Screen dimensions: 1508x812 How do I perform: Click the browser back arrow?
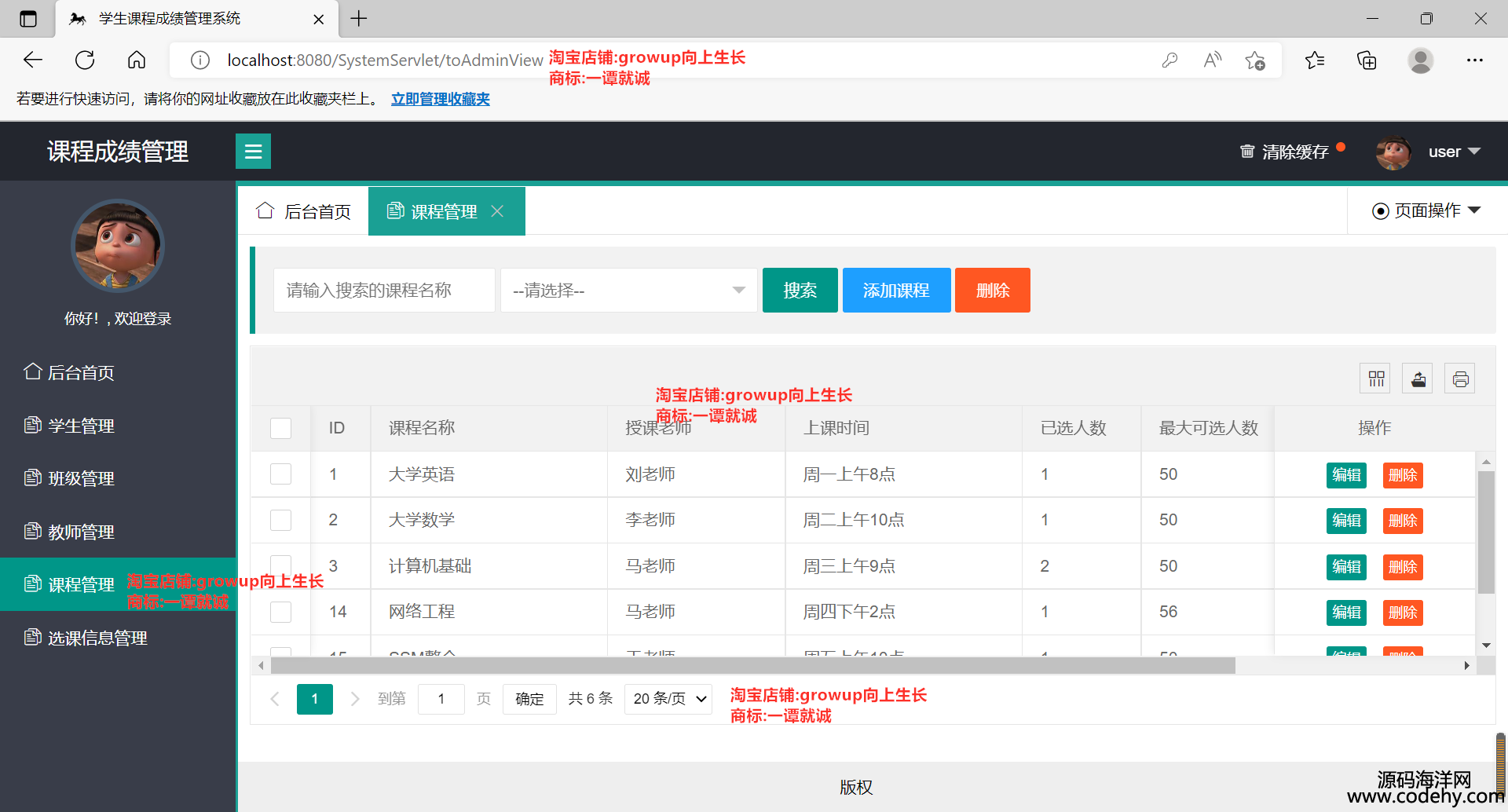(x=33, y=60)
